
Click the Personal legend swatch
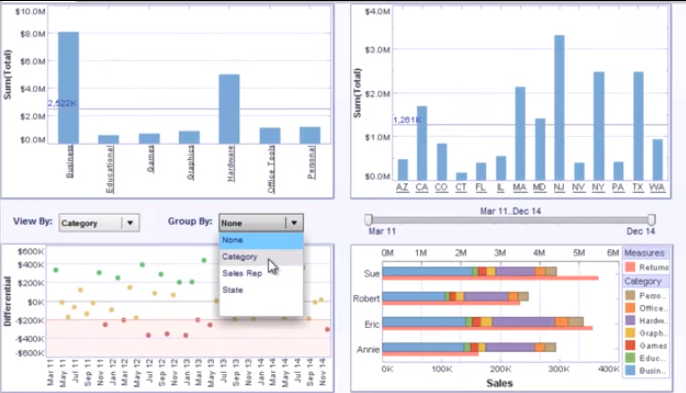[630, 295]
